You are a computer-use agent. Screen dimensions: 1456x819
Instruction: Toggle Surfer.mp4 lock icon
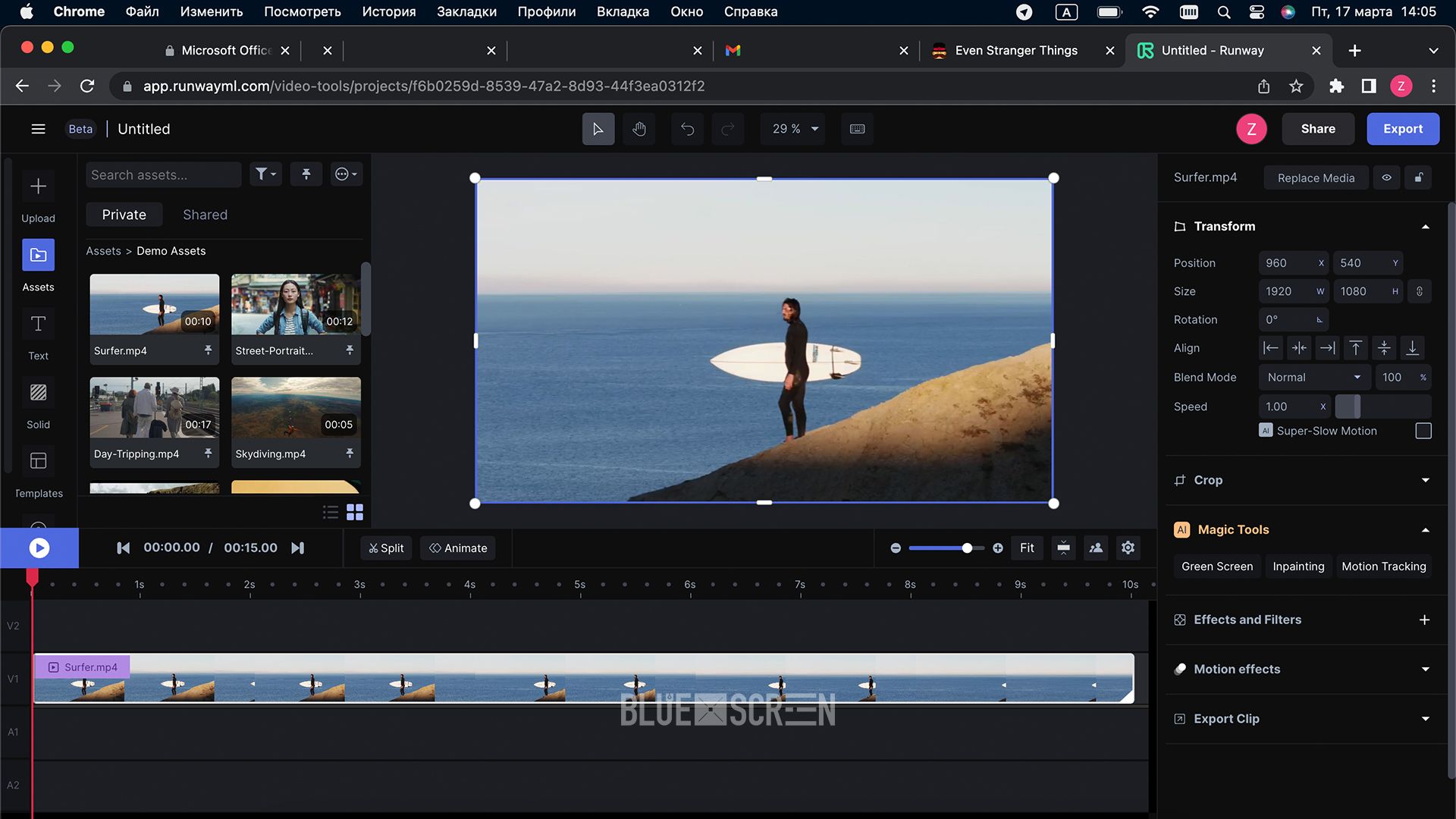pos(1418,177)
